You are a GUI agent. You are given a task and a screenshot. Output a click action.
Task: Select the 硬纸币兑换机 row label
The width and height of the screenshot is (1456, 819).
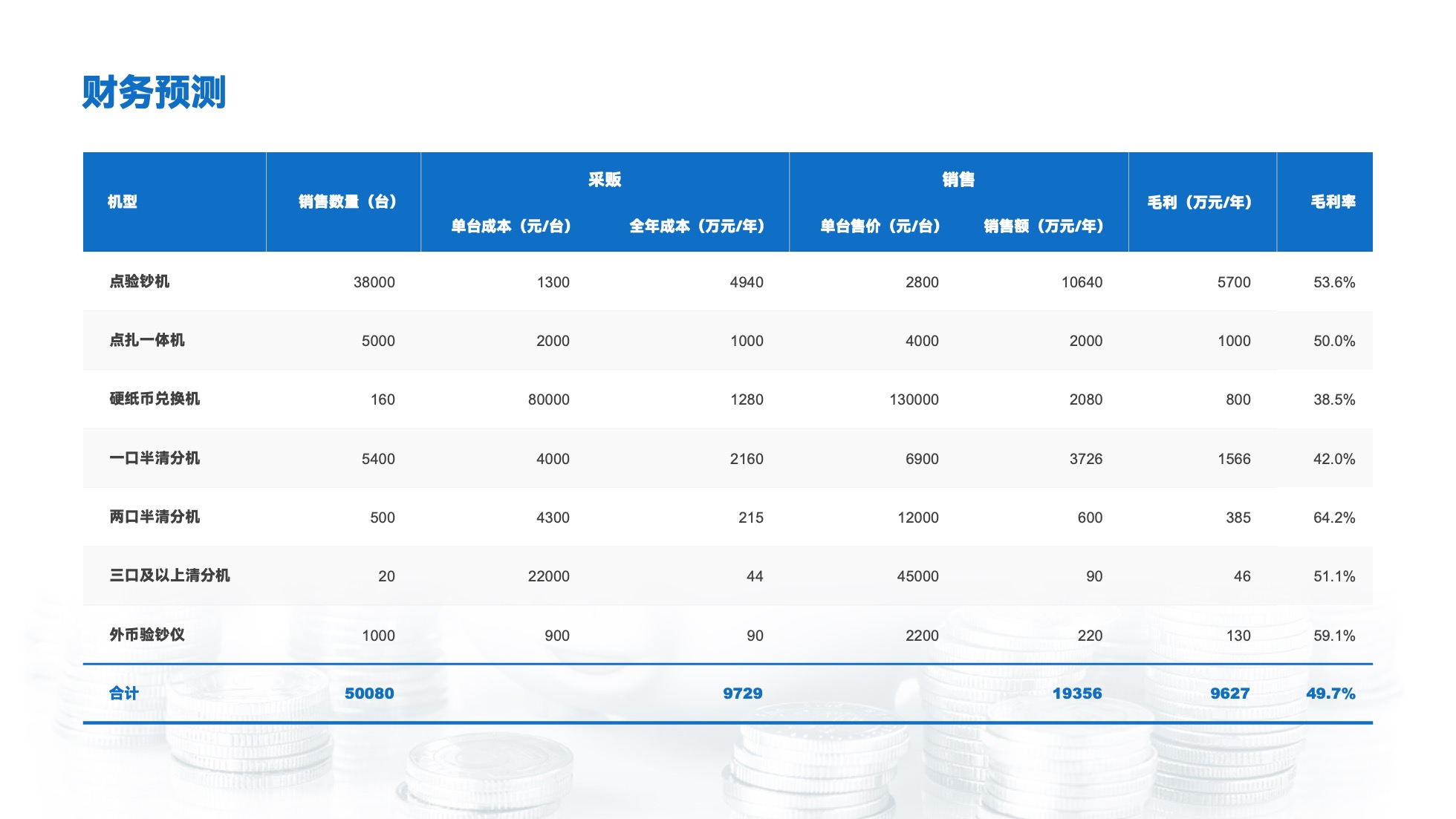[x=155, y=399]
